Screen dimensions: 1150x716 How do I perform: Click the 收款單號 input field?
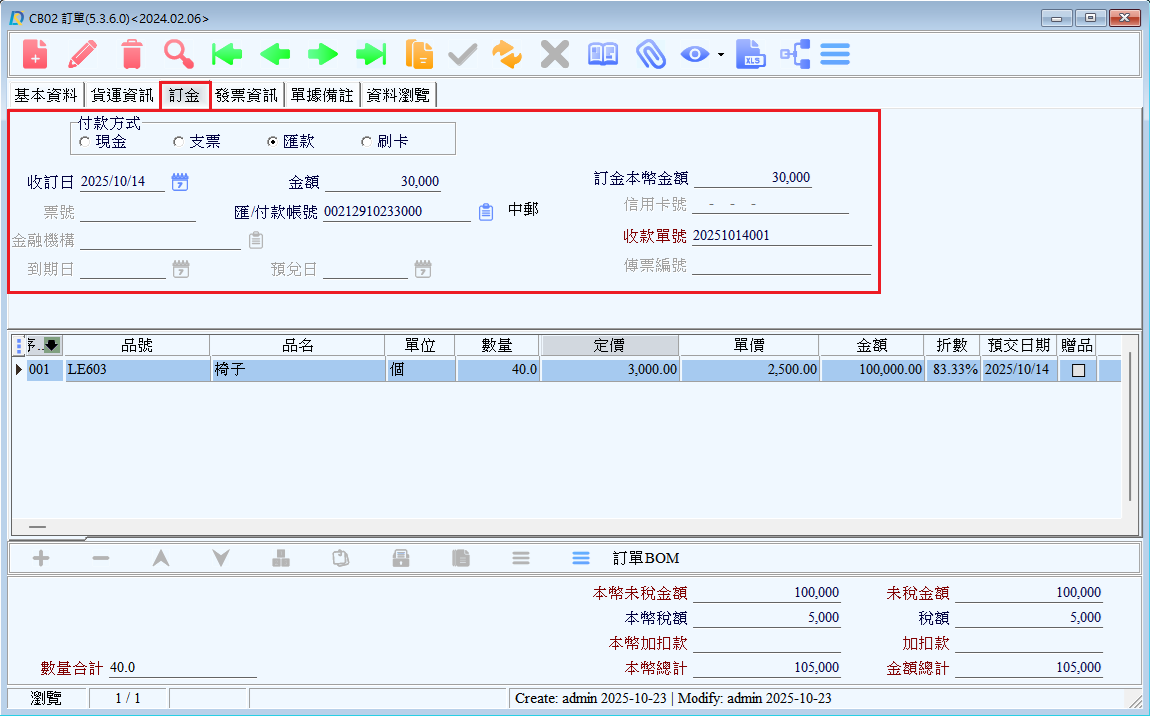click(x=780, y=237)
